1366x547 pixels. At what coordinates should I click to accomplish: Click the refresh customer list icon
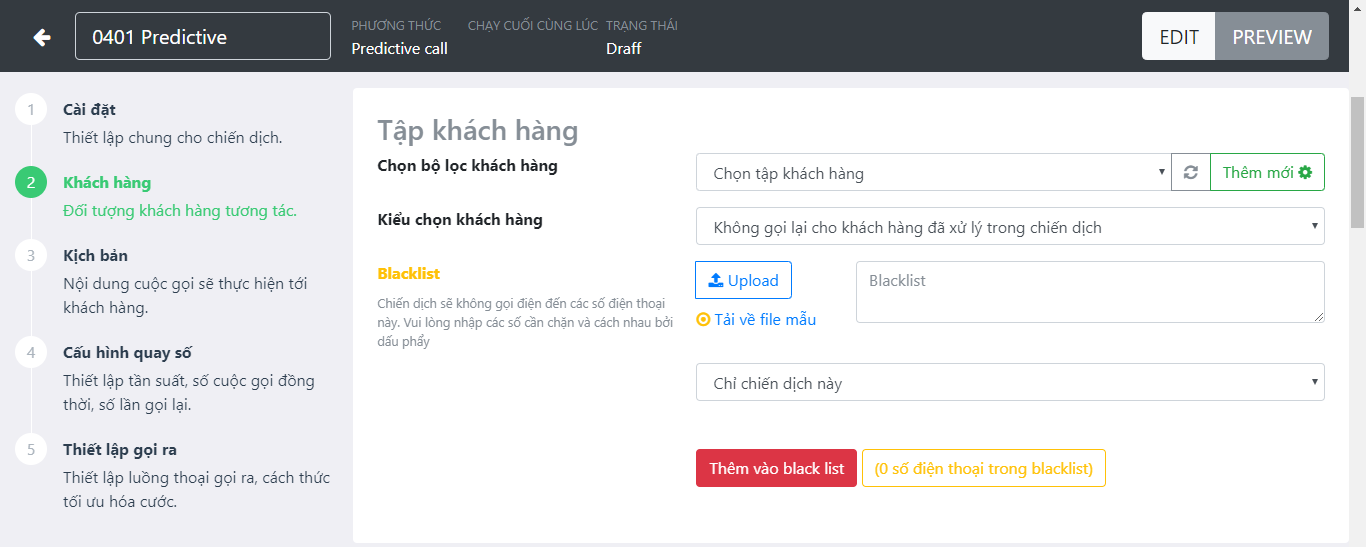1190,172
